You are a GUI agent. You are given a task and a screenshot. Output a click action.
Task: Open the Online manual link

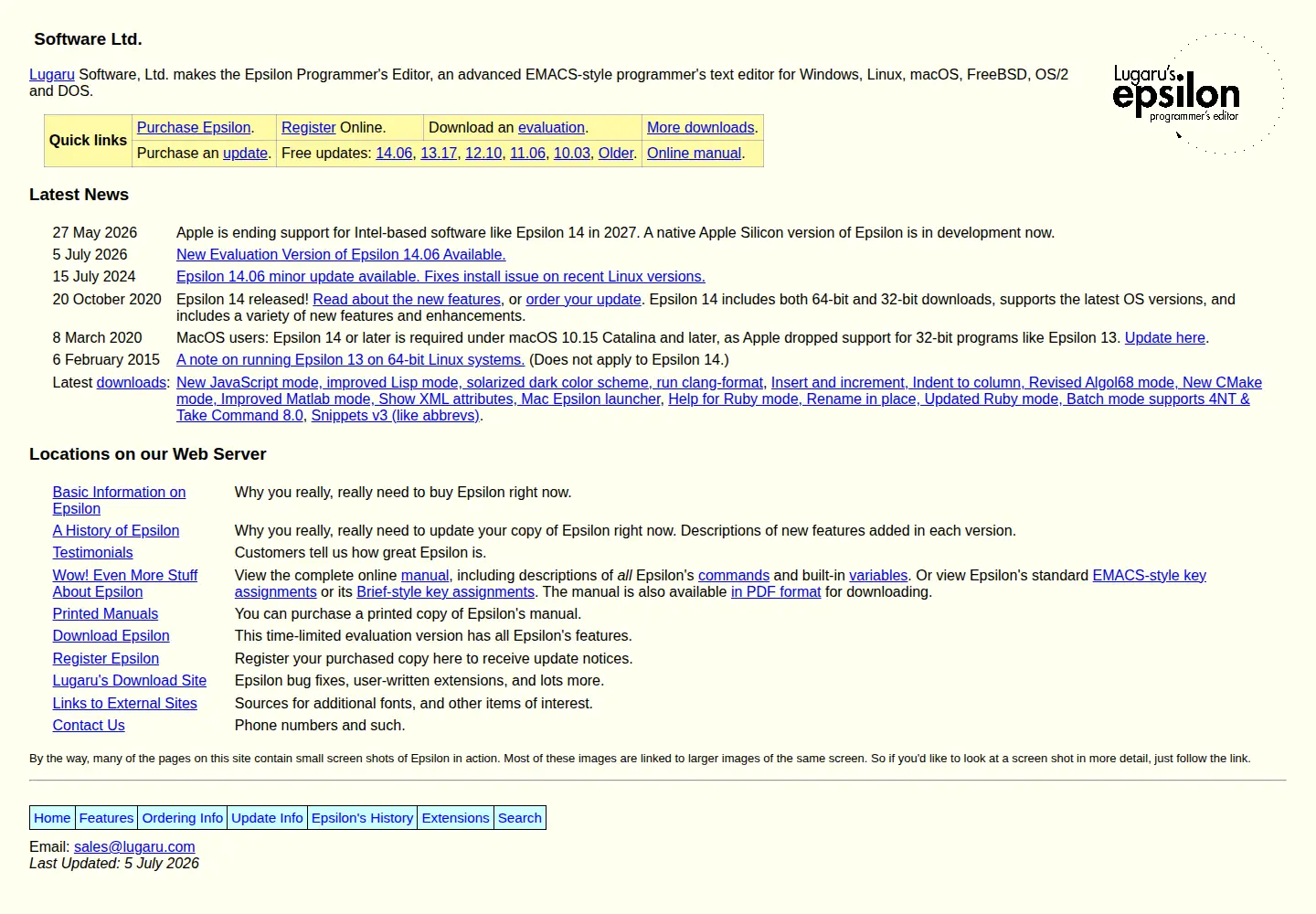[x=694, y=154]
